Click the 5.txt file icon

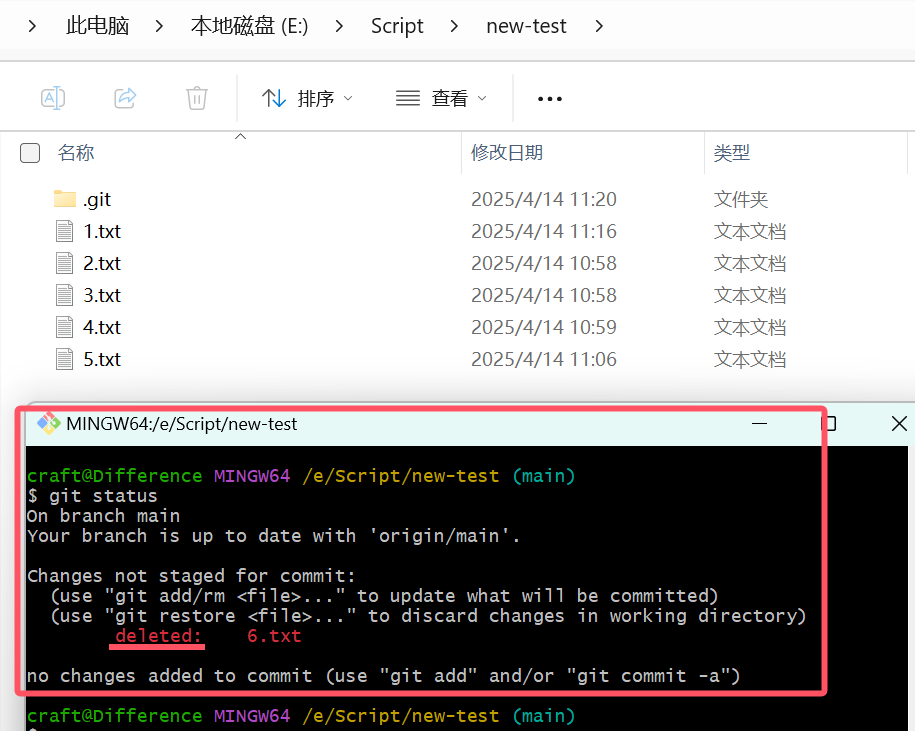65,359
